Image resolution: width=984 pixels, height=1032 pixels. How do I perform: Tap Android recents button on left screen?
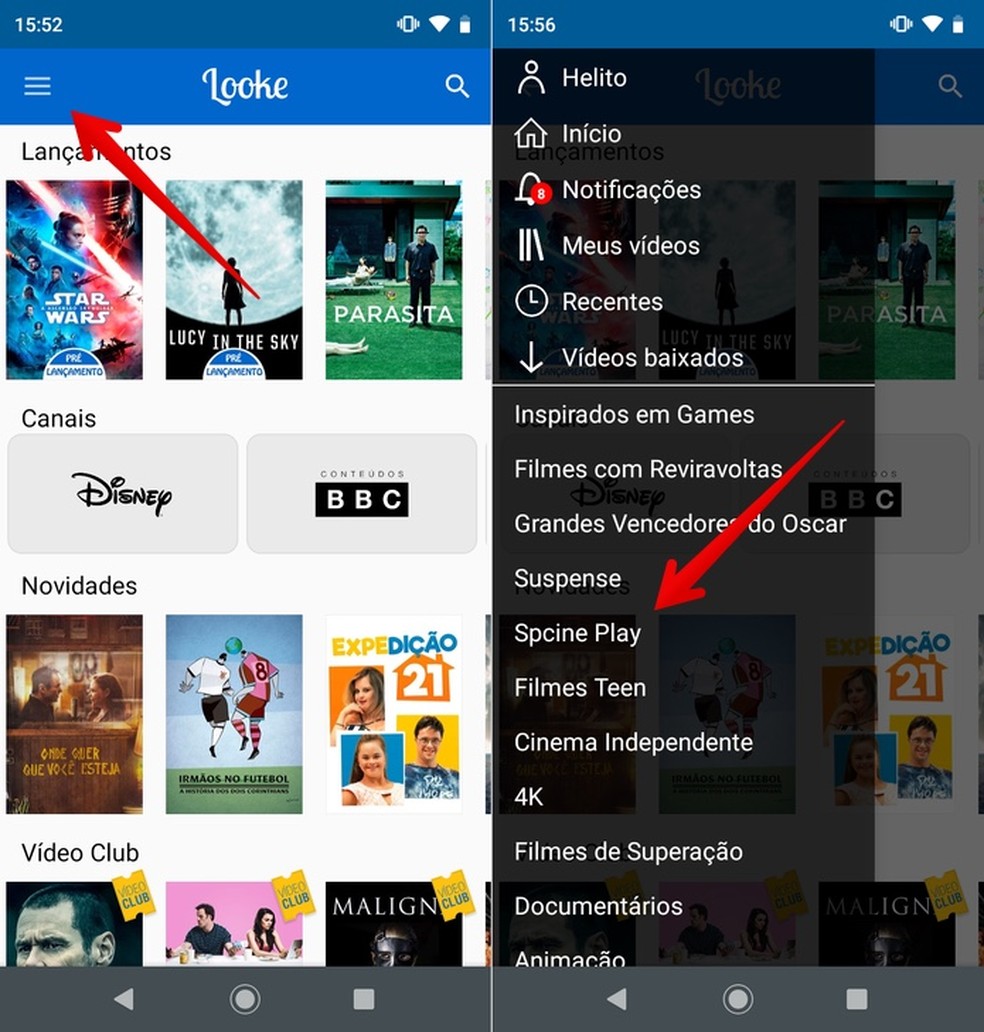(364, 999)
